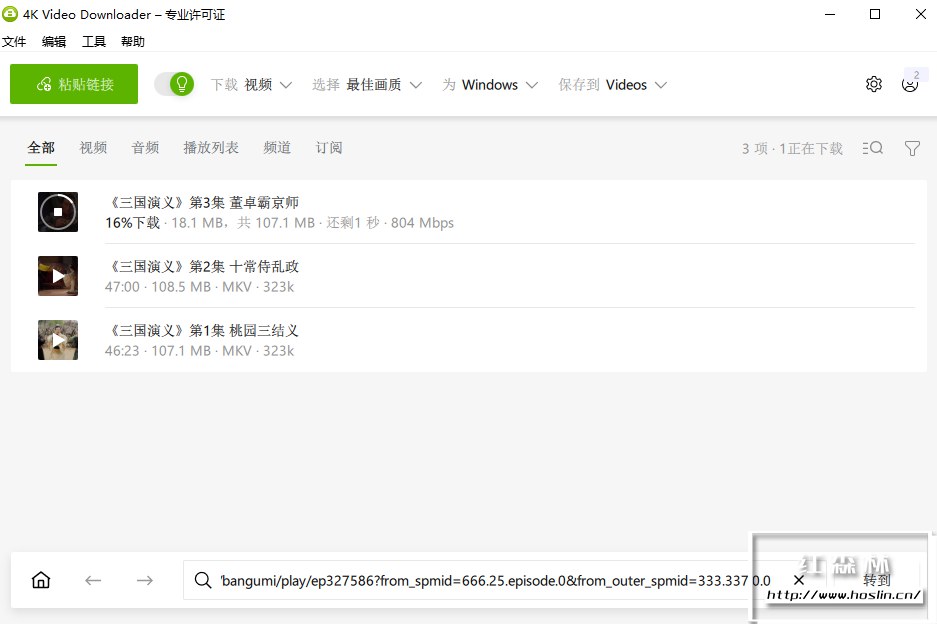Click the green Paste Link button
This screenshot has width=937, height=624.
[74, 84]
